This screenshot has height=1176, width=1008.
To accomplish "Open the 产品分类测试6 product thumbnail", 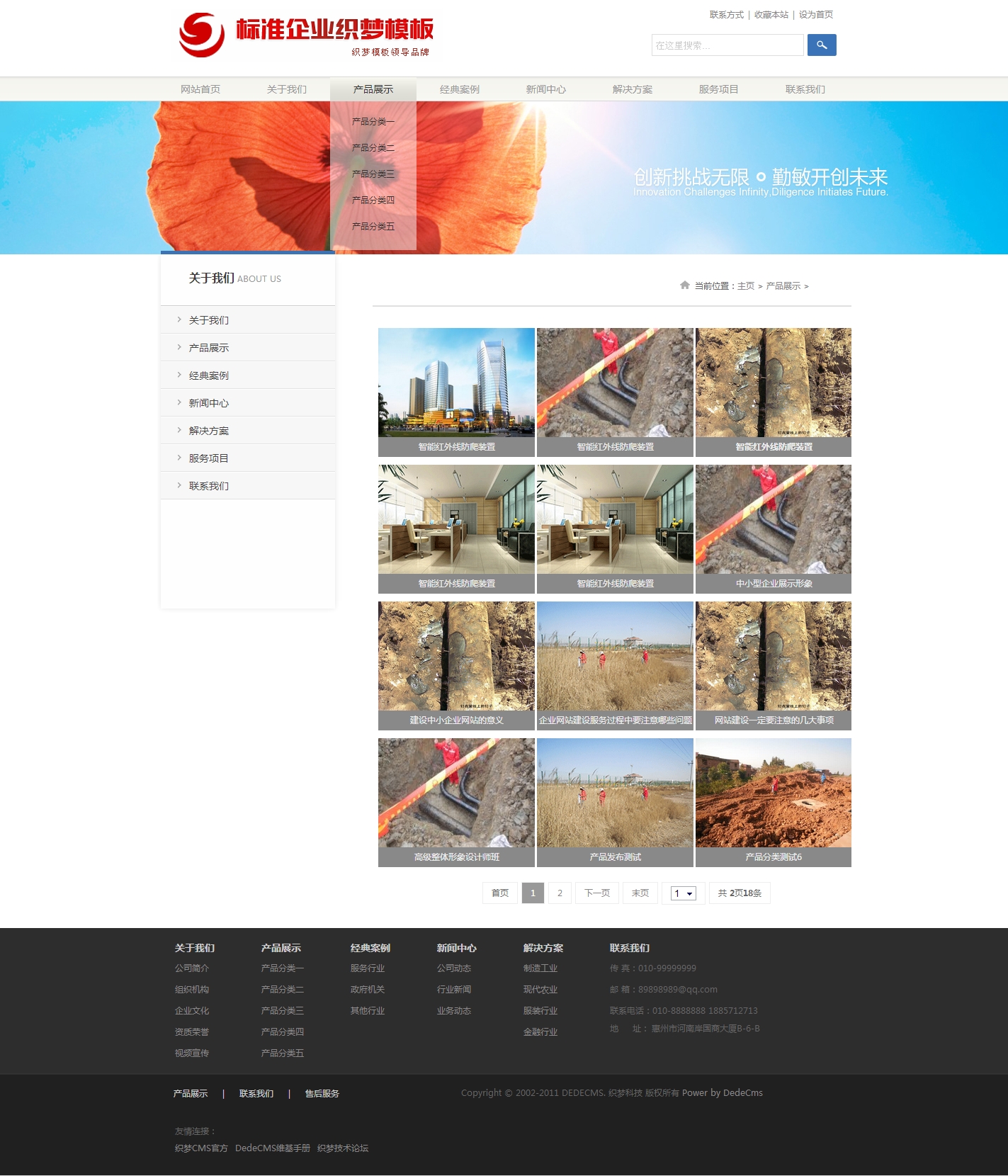I will [774, 793].
